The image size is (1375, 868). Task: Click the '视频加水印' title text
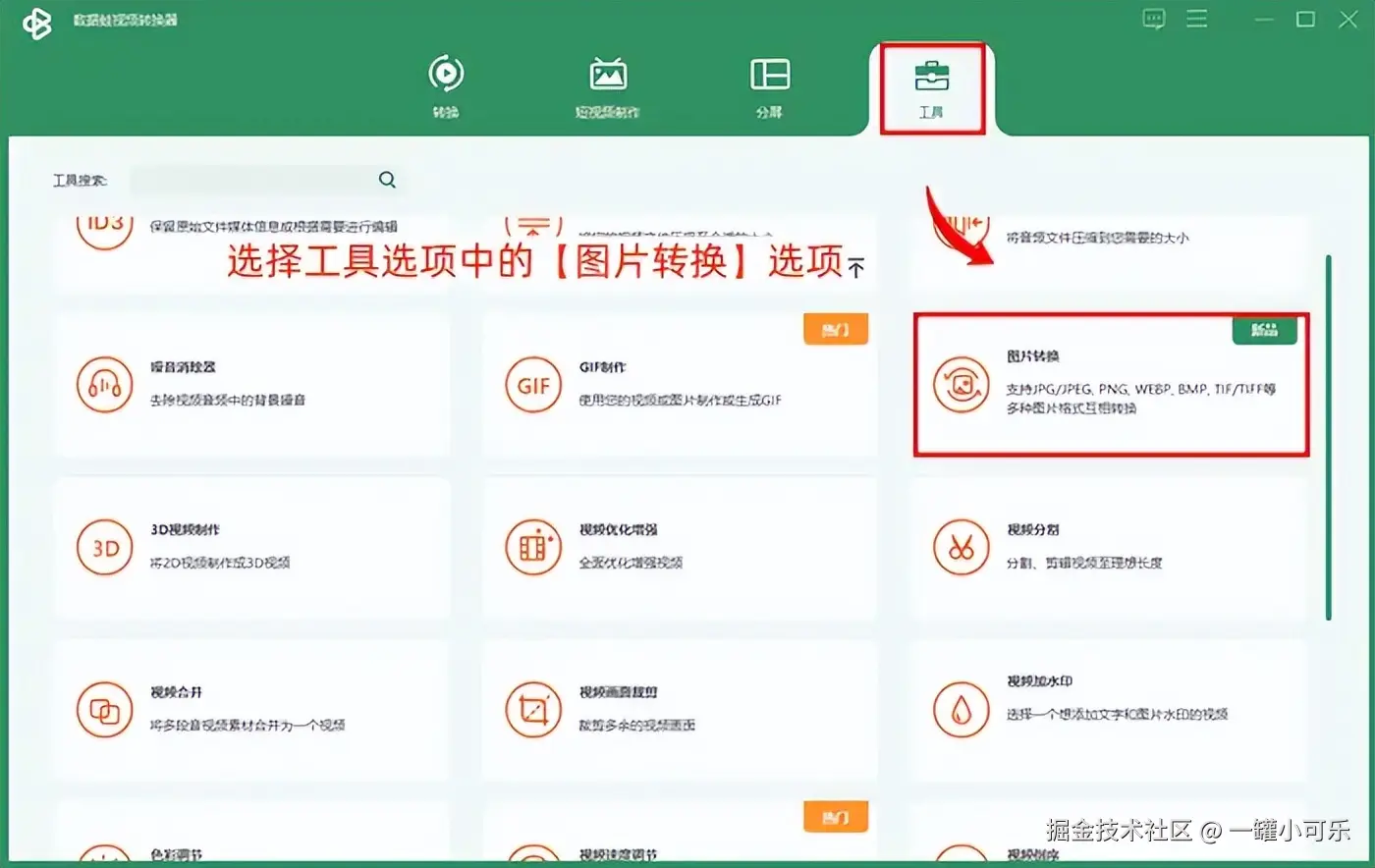[x=1039, y=680]
